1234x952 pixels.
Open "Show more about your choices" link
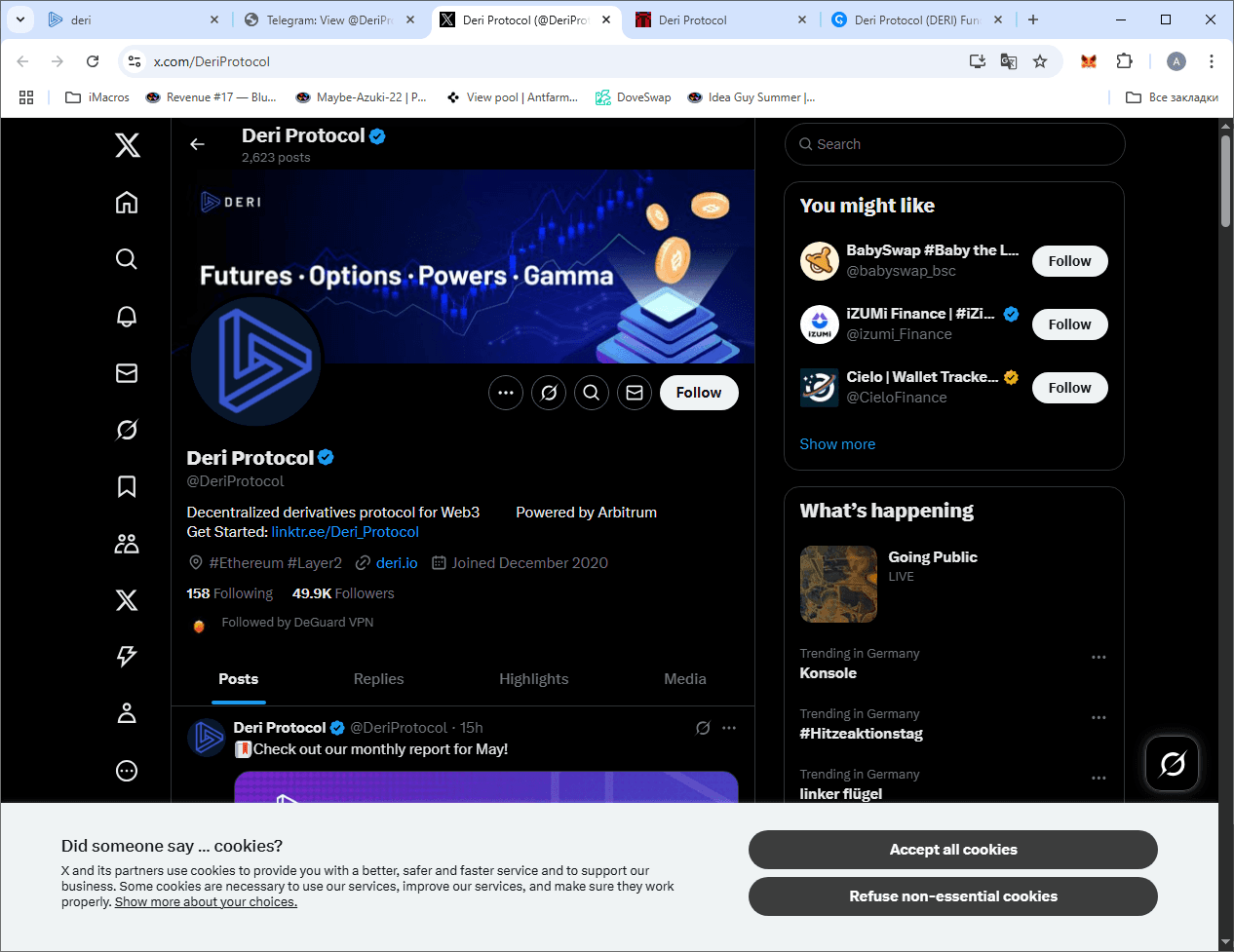click(206, 902)
